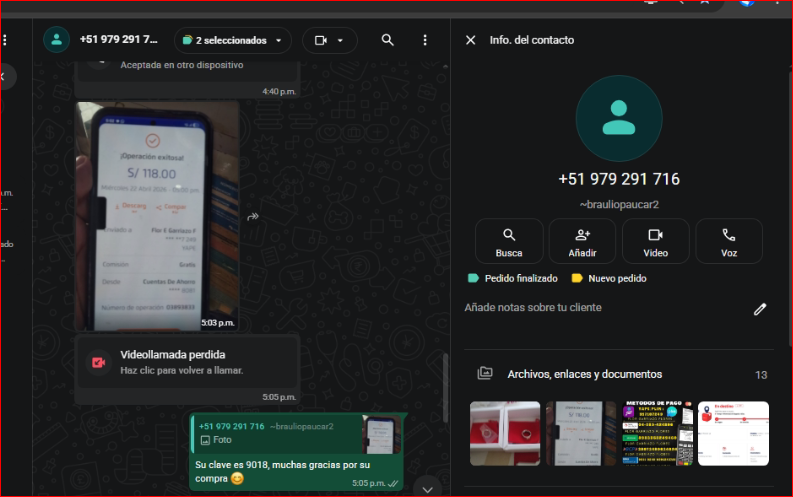Click the Busca button in contact info
793x497 pixels.
pyautogui.click(x=509, y=241)
